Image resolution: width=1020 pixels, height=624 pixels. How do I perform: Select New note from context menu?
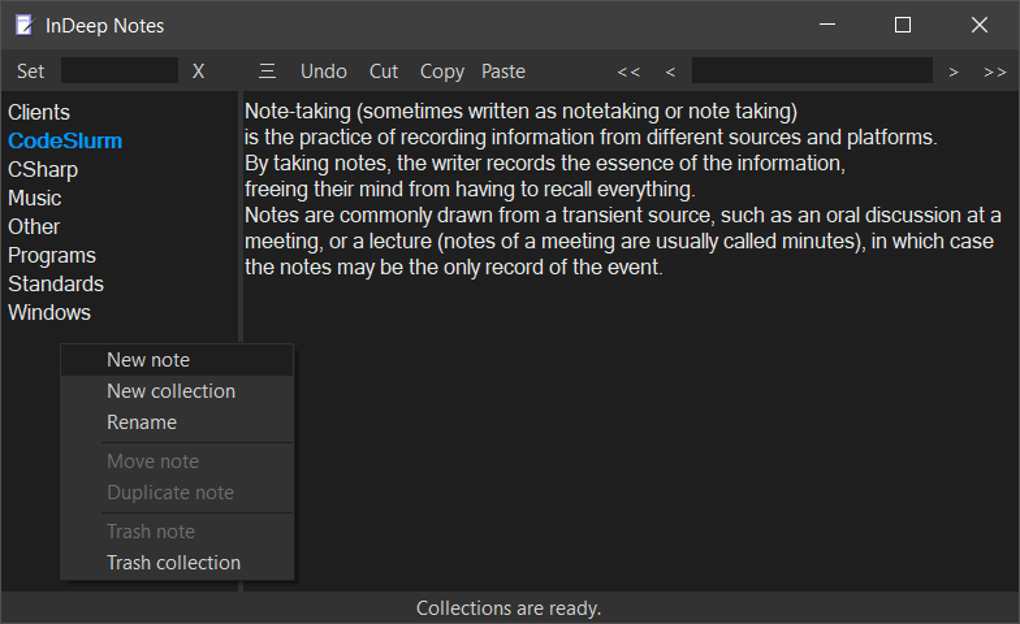(148, 359)
